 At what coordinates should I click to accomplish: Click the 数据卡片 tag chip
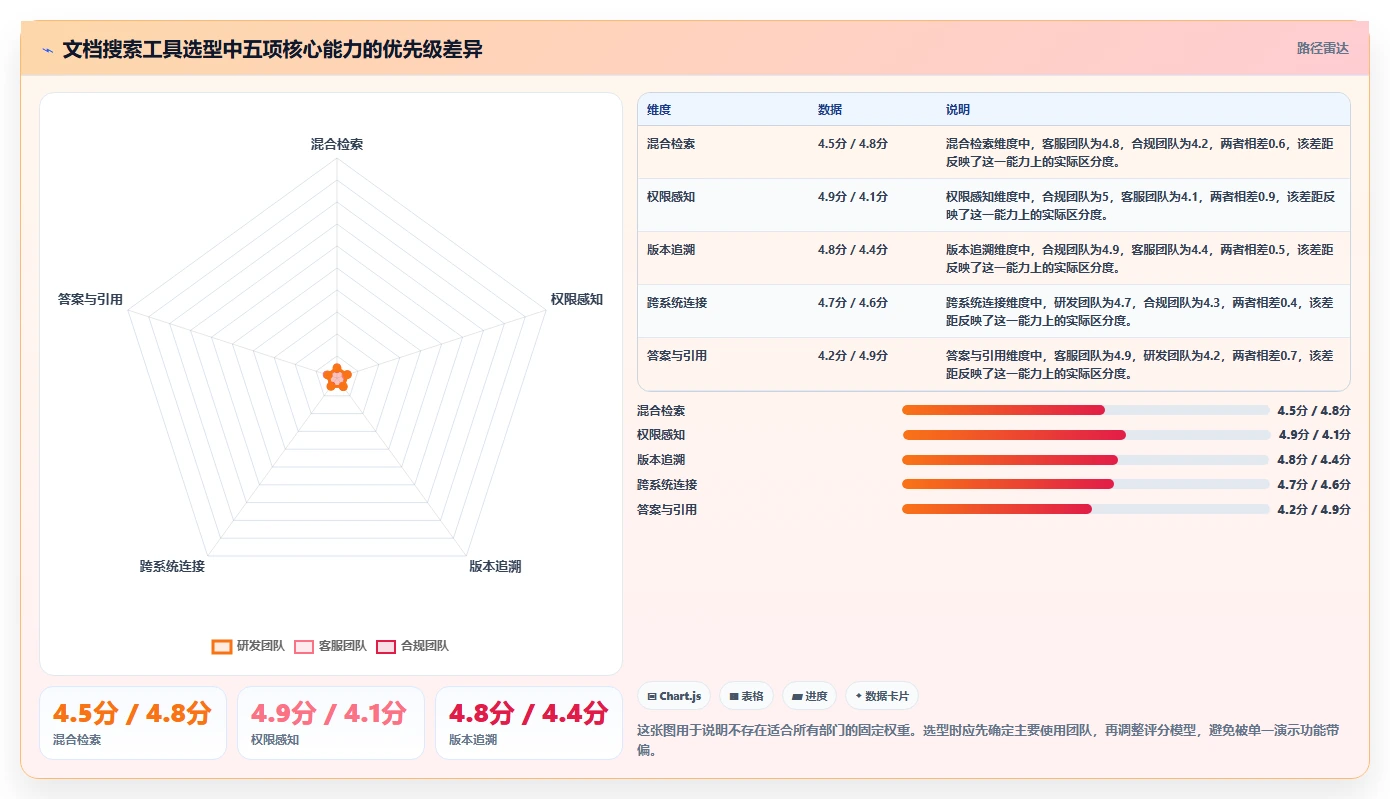coord(881,696)
